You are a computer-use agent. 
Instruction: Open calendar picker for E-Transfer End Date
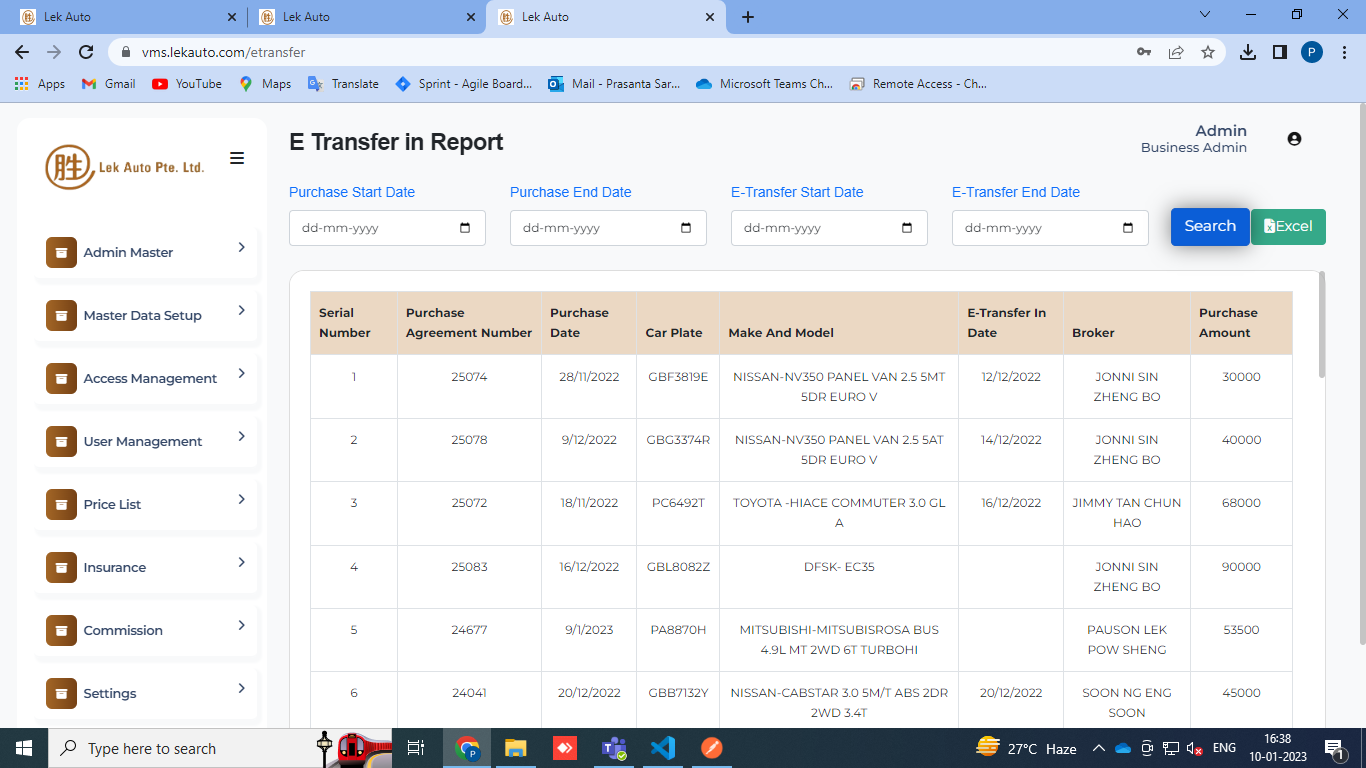pos(1128,228)
